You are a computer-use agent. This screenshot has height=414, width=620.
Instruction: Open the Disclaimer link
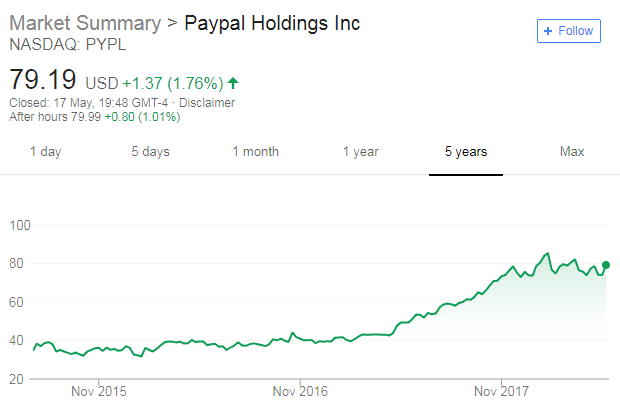point(208,102)
